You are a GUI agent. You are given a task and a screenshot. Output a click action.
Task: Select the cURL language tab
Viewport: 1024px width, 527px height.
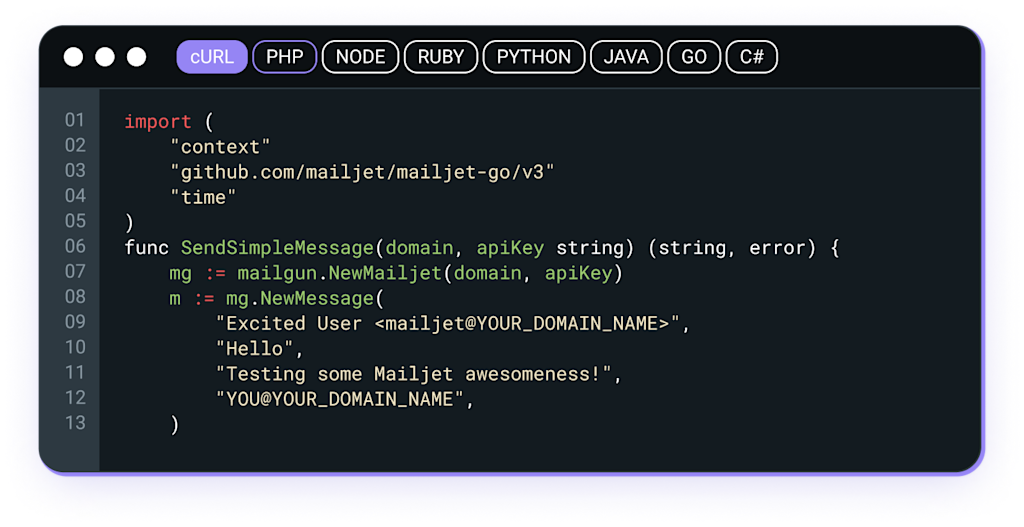[x=211, y=57]
